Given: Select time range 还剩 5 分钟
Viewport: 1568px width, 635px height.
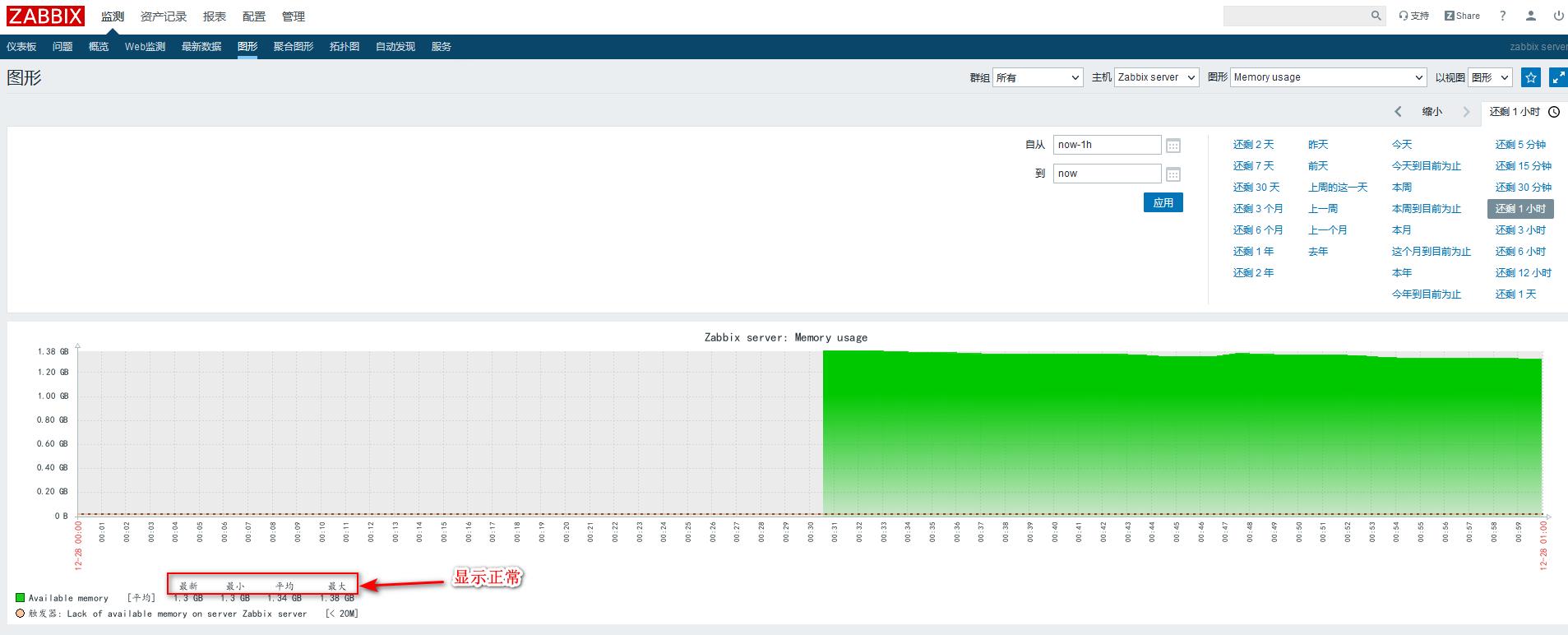Looking at the screenshot, I should tap(1520, 144).
